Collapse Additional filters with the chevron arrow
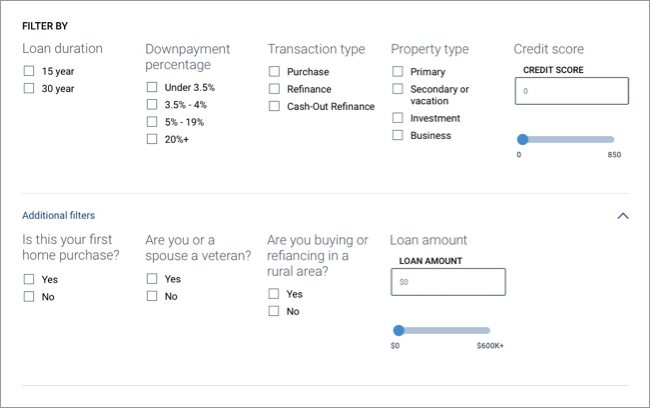 623,215
